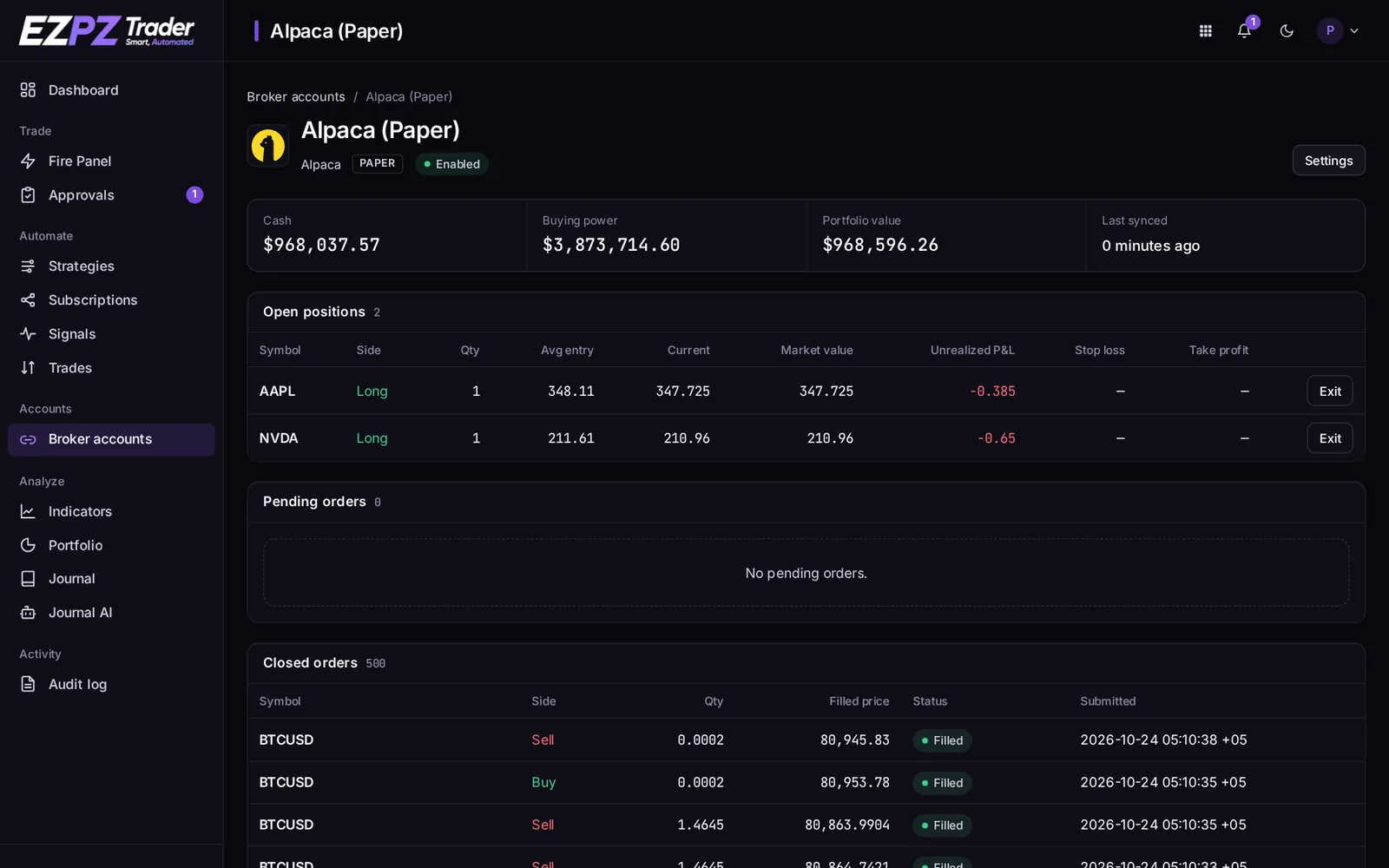Go to Fire Panel

111,161
